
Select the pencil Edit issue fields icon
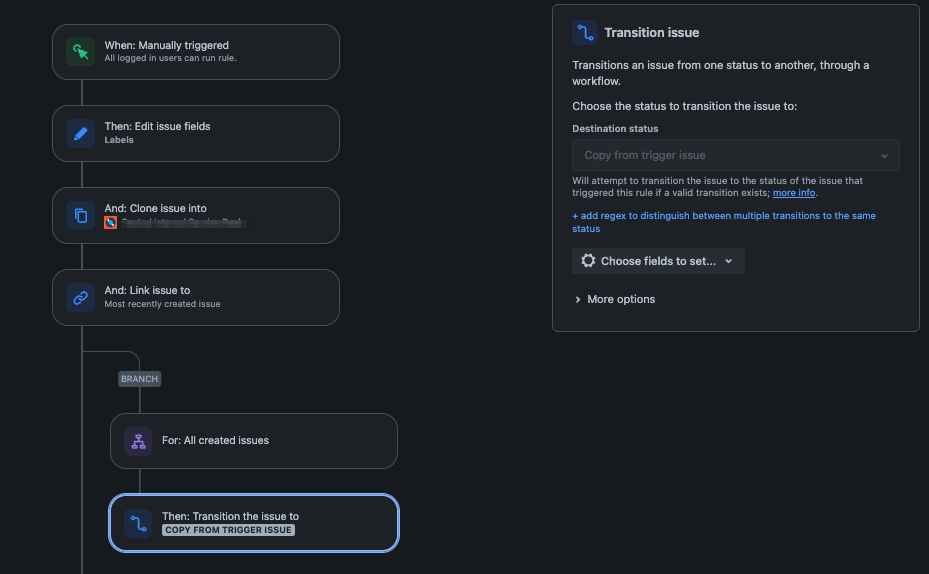point(81,133)
